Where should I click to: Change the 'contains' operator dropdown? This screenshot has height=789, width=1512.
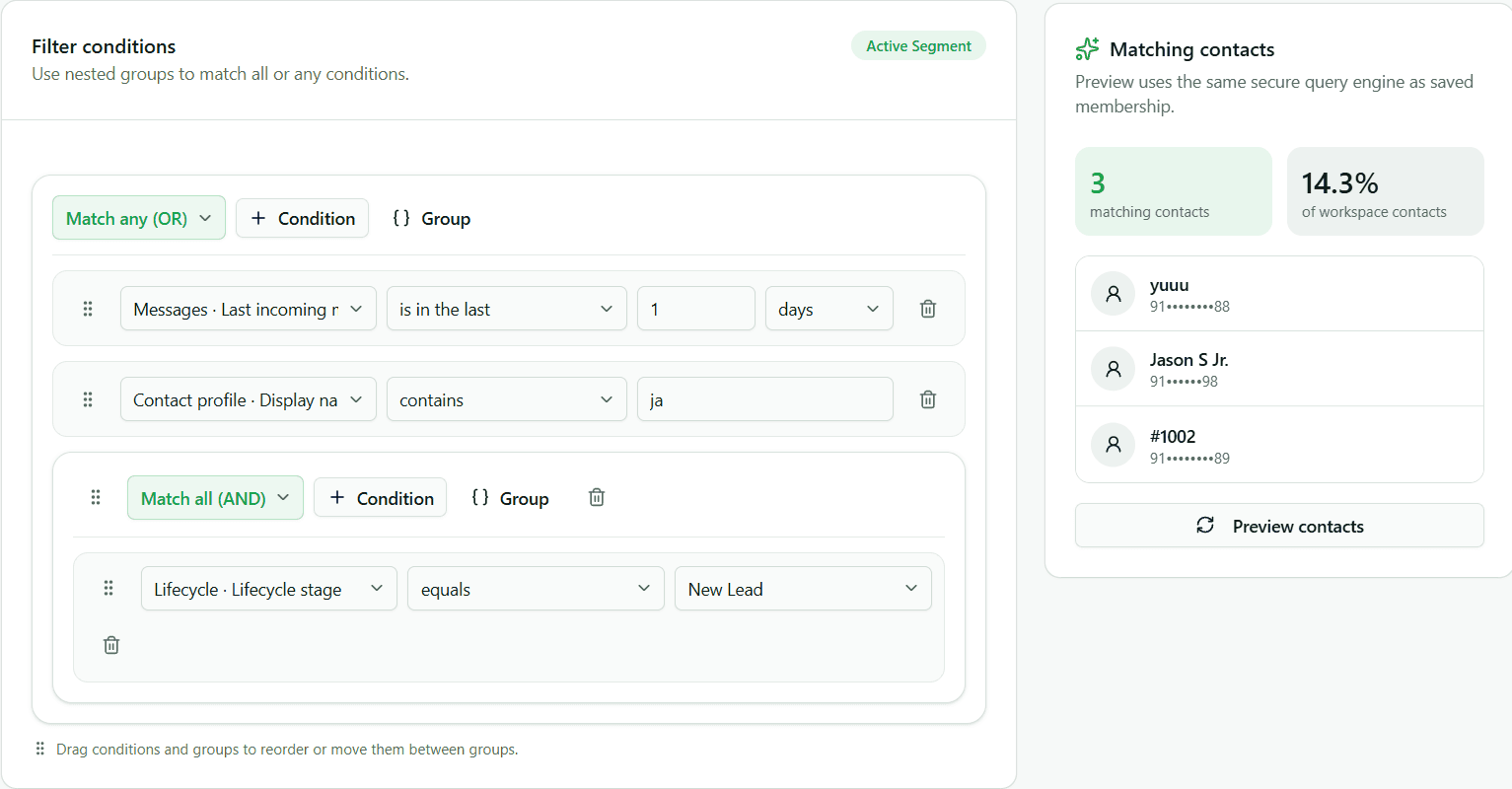(507, 399)
